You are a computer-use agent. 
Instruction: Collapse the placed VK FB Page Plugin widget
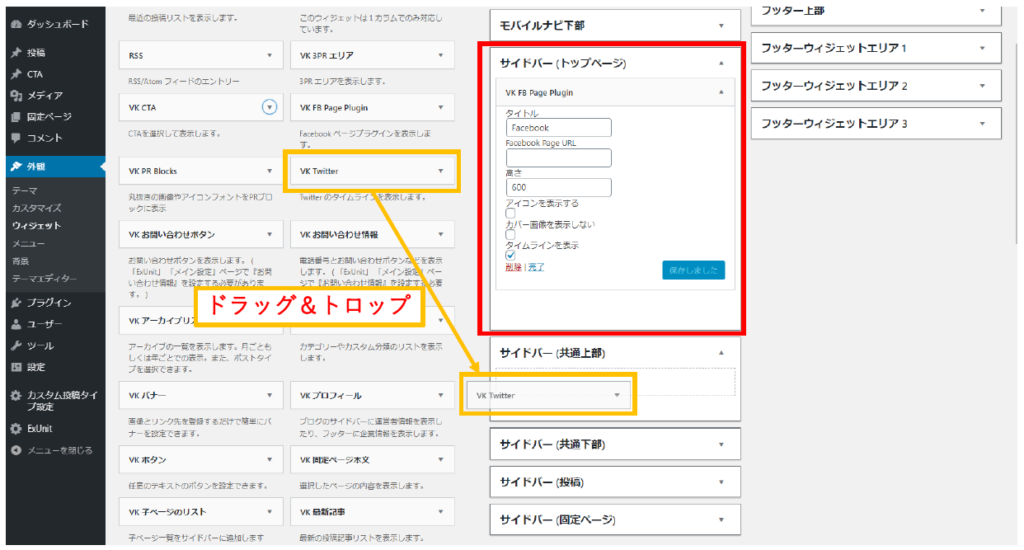coord(722,93)
